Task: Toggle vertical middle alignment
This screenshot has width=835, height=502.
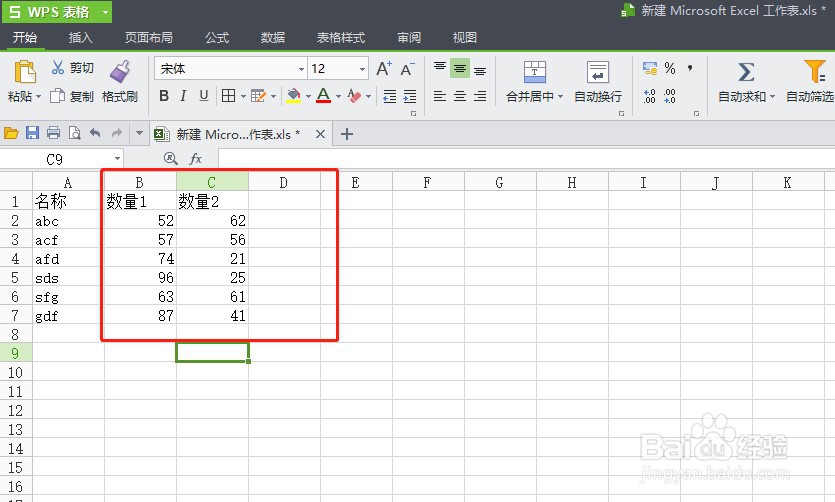Action: click(x=460, y=68)
